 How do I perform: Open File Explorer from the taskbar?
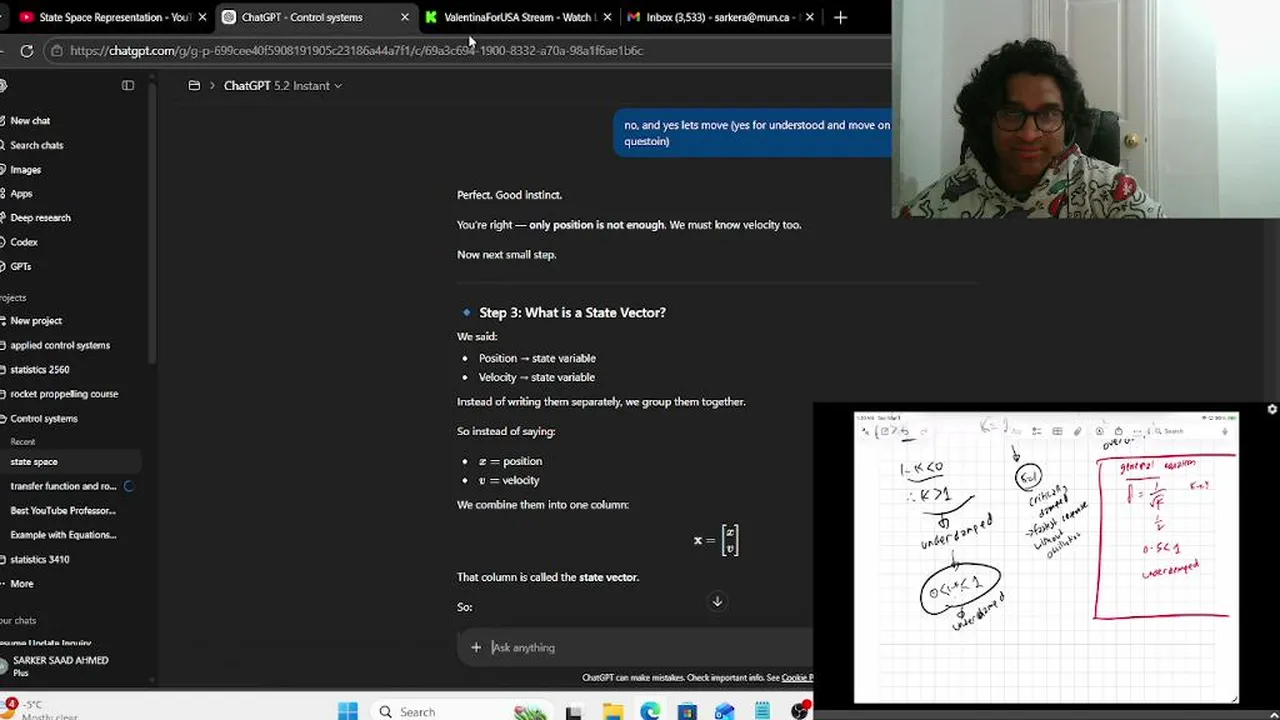tap(612, 712)
